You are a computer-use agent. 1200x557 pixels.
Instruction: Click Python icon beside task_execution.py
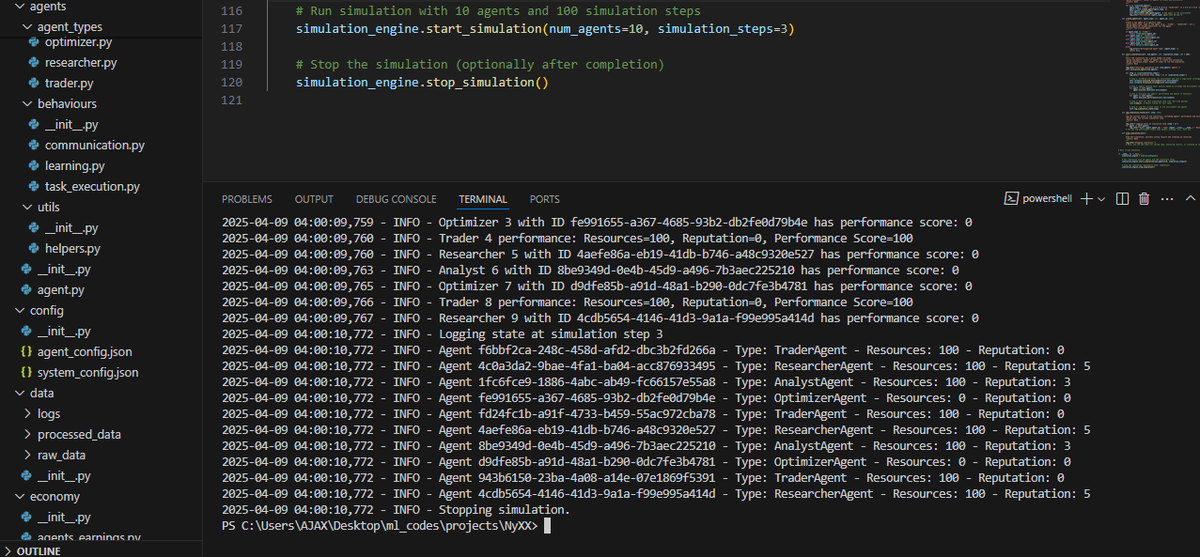click(33, 186)
